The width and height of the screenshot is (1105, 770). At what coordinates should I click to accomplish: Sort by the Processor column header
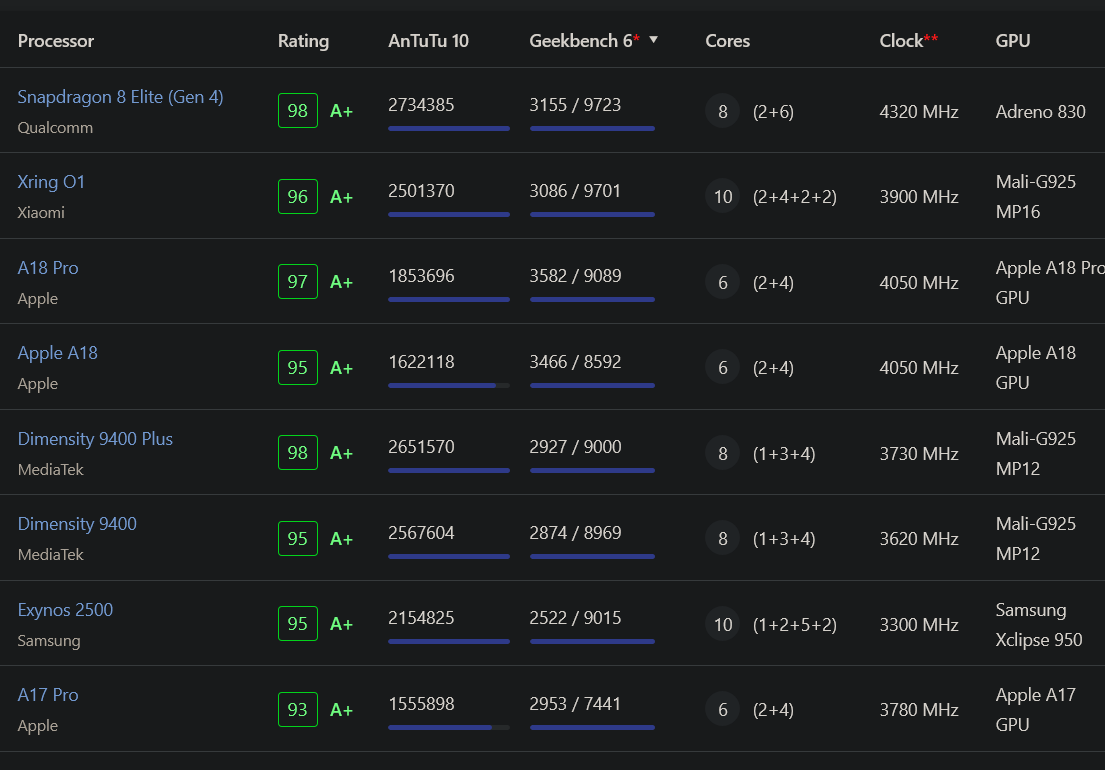[x=56, y=41]
